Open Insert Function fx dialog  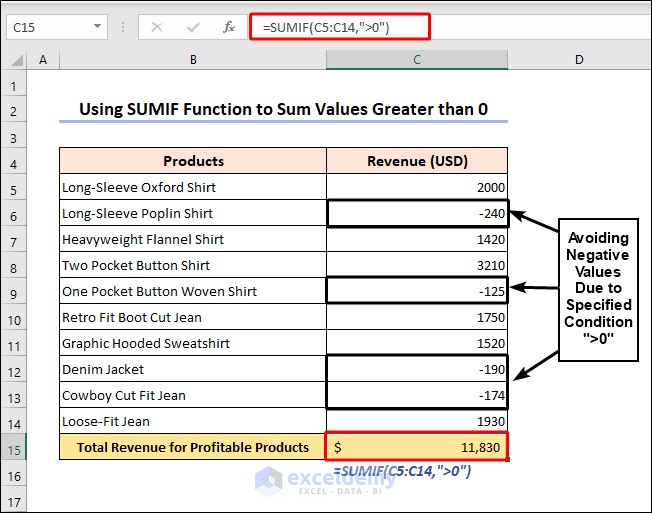click(229, 27)
